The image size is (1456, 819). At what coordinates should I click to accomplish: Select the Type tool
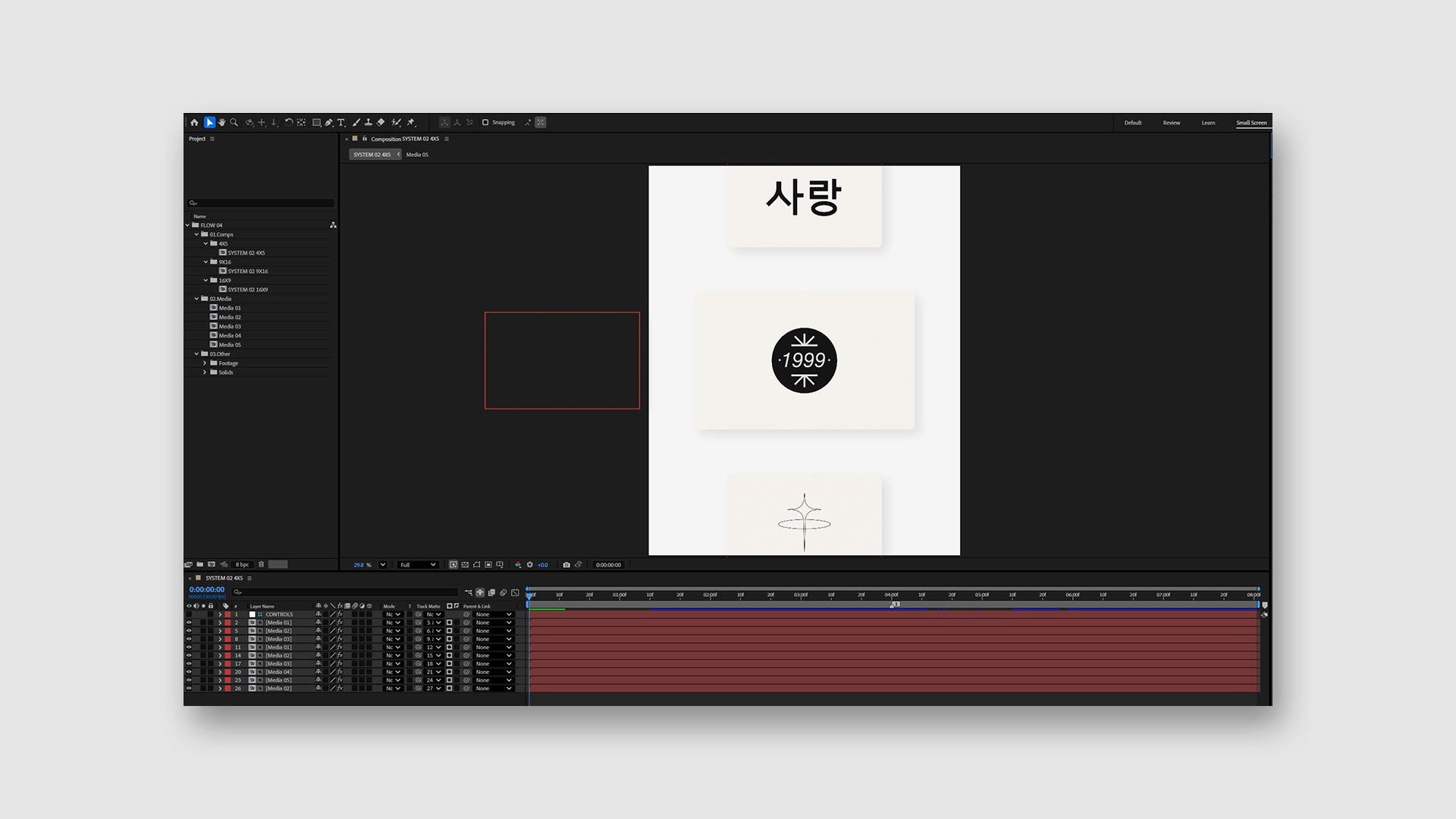(342, 122)
